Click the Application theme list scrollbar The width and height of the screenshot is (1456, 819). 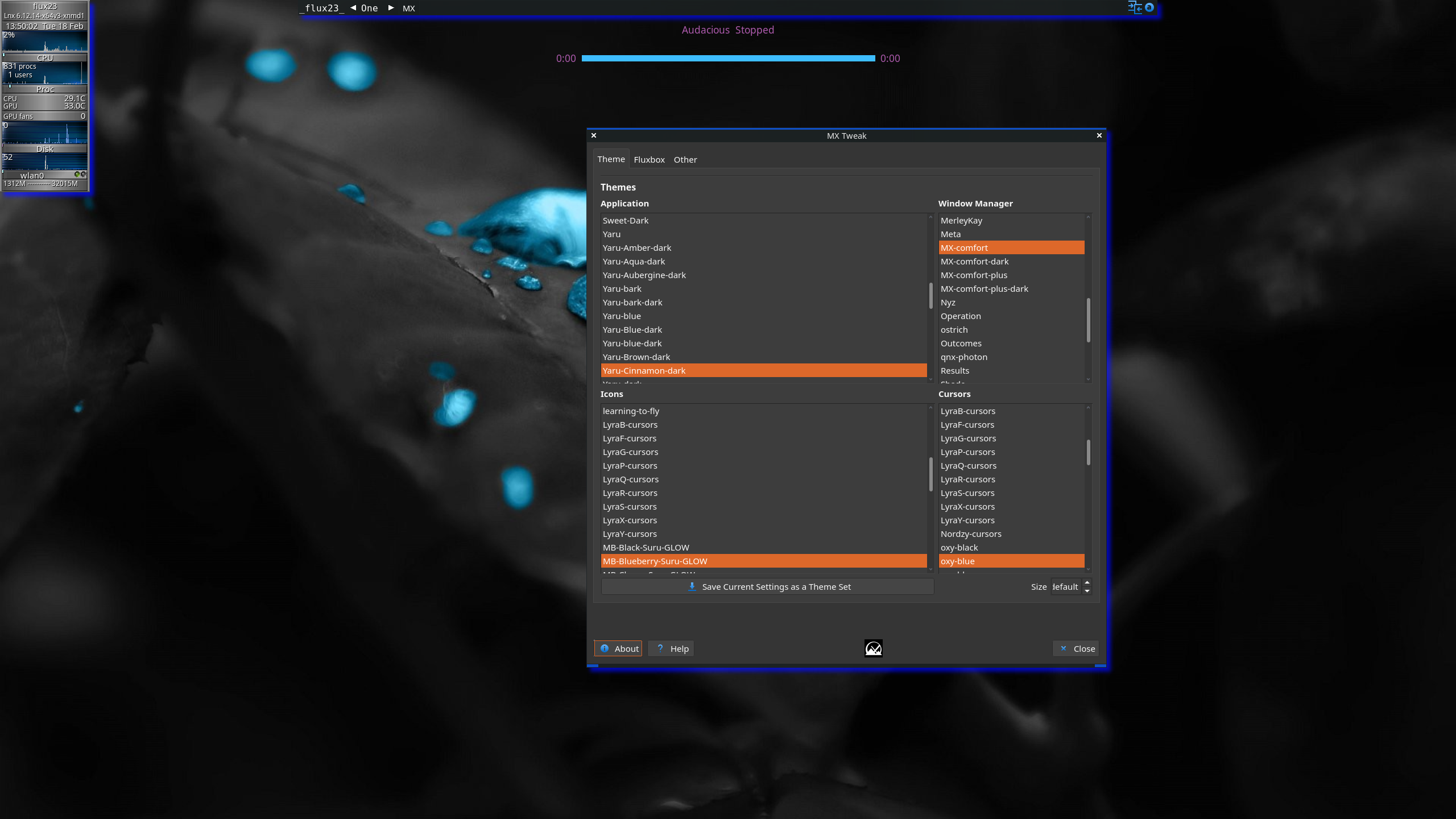coord(930,296)
